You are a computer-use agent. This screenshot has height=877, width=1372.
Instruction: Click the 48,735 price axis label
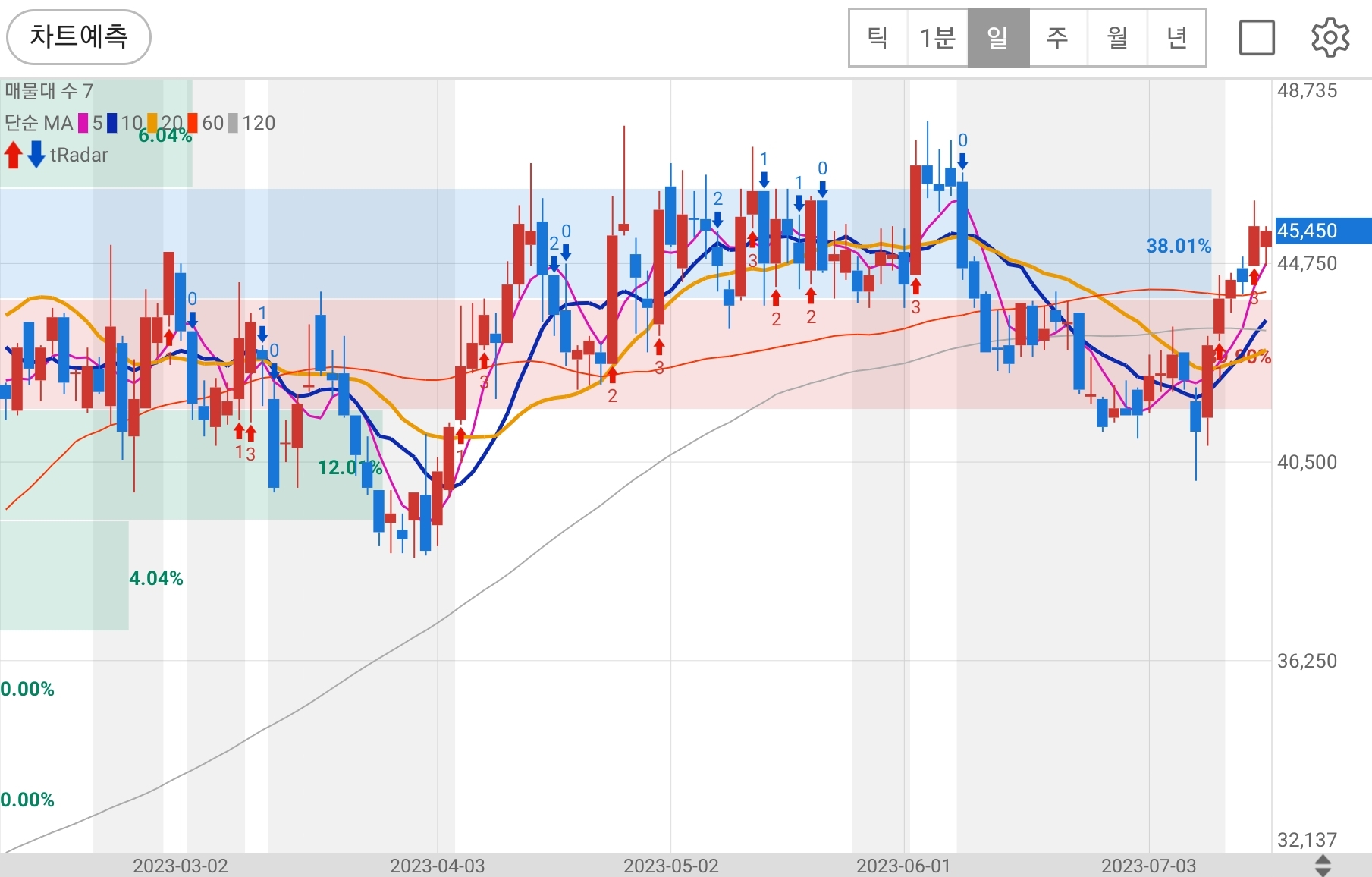1307,91
